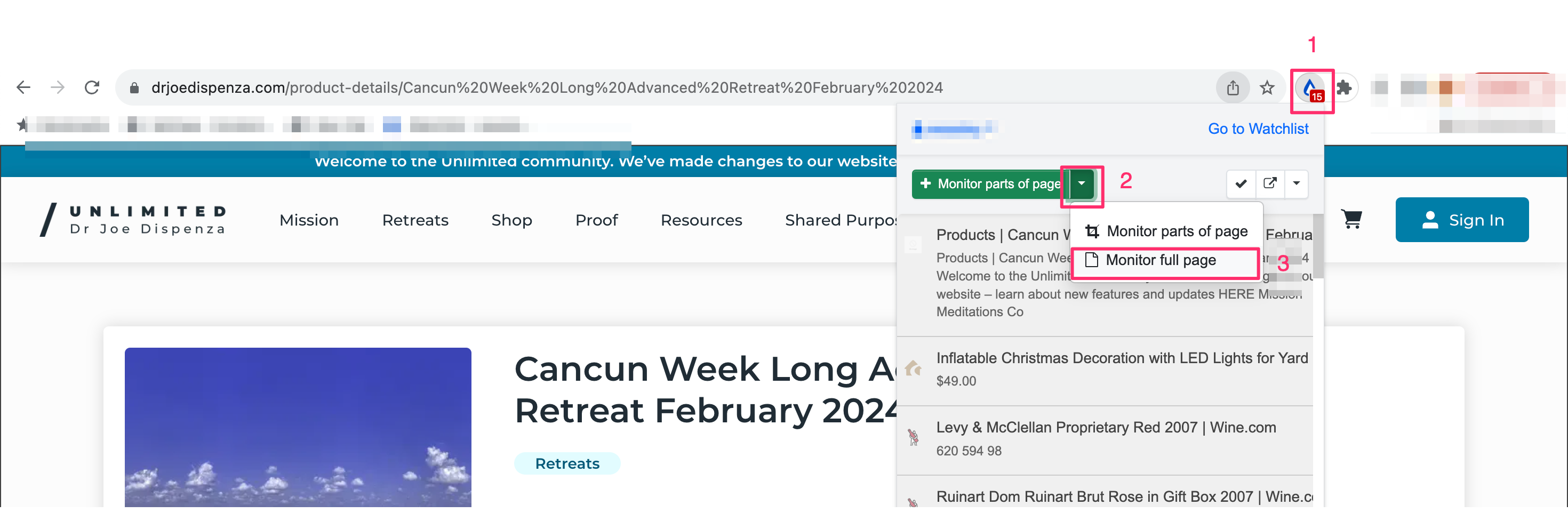Open the Extensions puzzle piece menu

point(1343,87)
